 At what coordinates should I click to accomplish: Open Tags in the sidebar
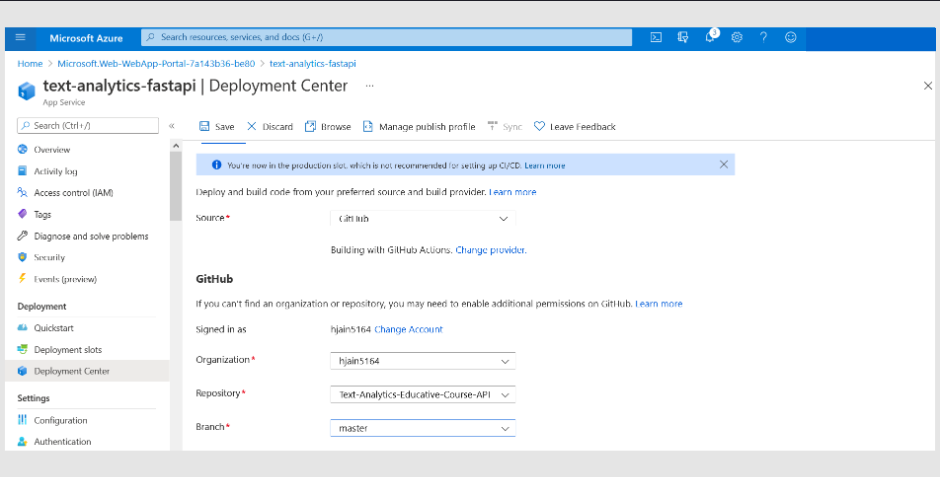click(x=42, y=215)
